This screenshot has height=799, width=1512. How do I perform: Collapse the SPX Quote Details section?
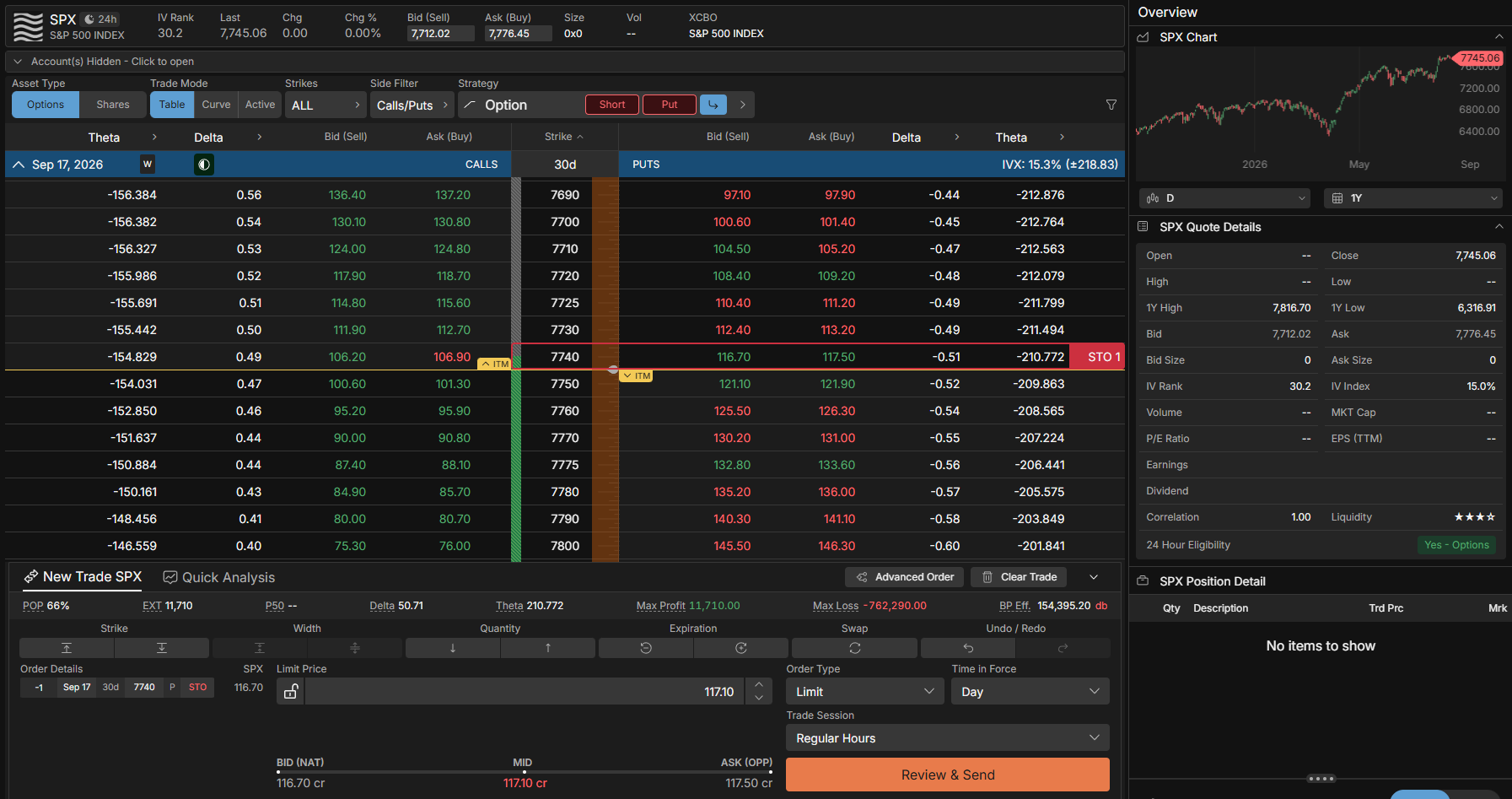(1499, 226)
